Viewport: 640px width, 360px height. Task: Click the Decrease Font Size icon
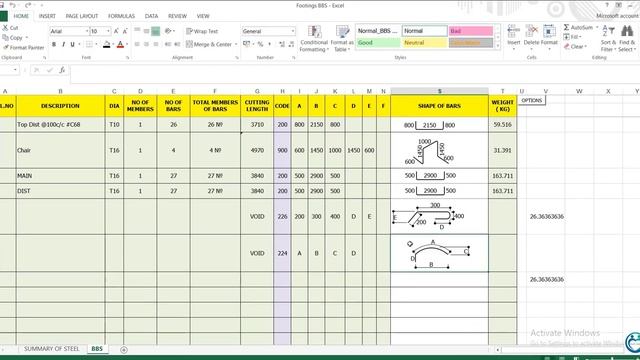click(x=125, y=31)
